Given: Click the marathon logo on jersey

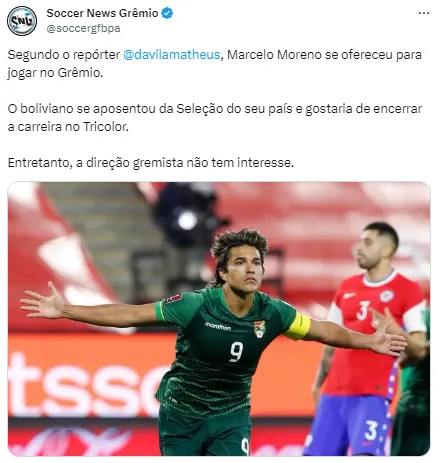Looking at the screenshot, I should pyautogui.click(x=218, y=326).
